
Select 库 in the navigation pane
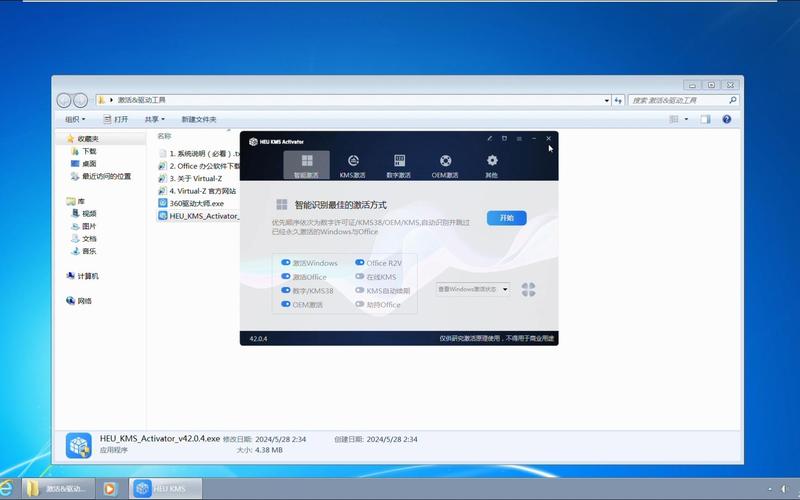[x=81, y=202]
